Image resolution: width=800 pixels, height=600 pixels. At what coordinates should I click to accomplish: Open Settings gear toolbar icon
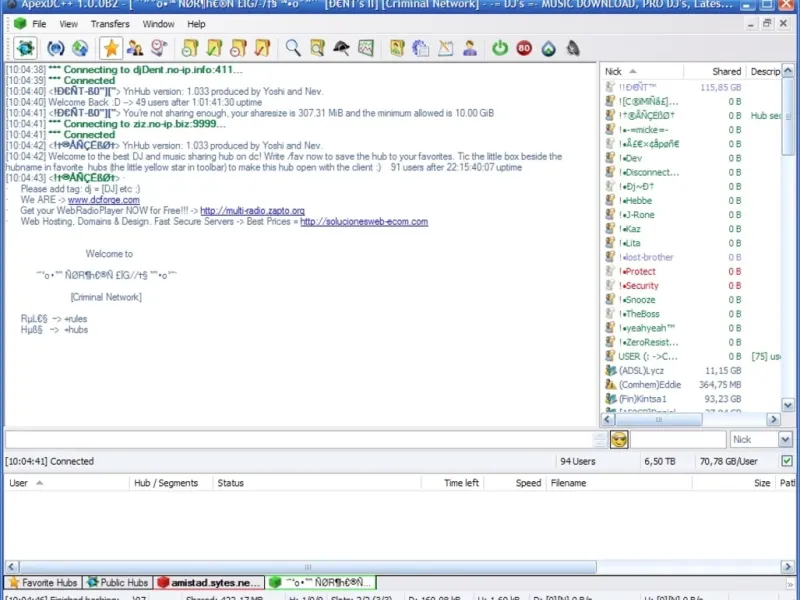click(421, 48)
